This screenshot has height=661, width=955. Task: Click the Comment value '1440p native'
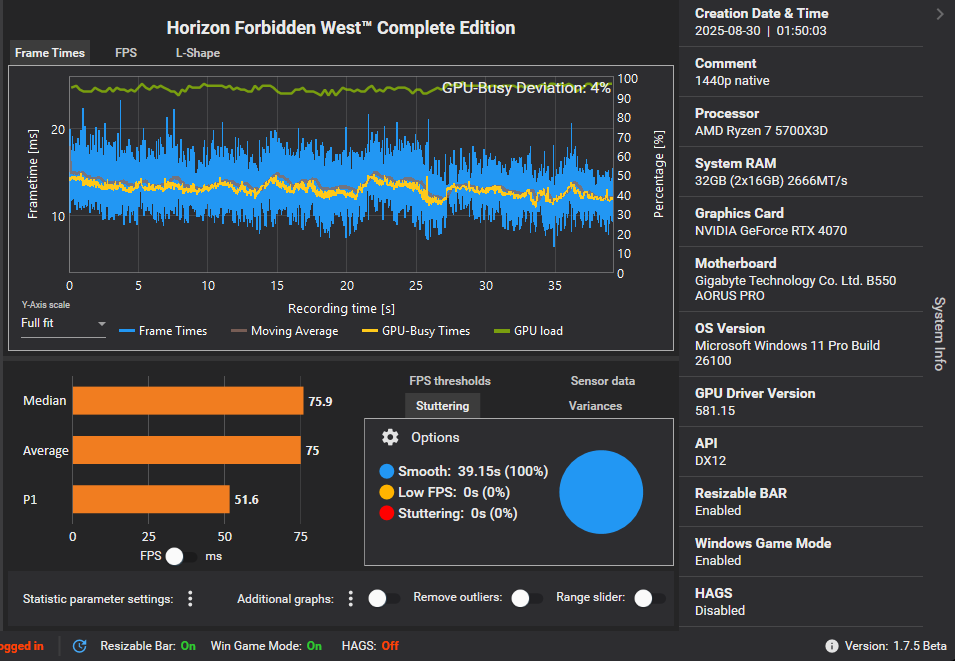[732, 80]
